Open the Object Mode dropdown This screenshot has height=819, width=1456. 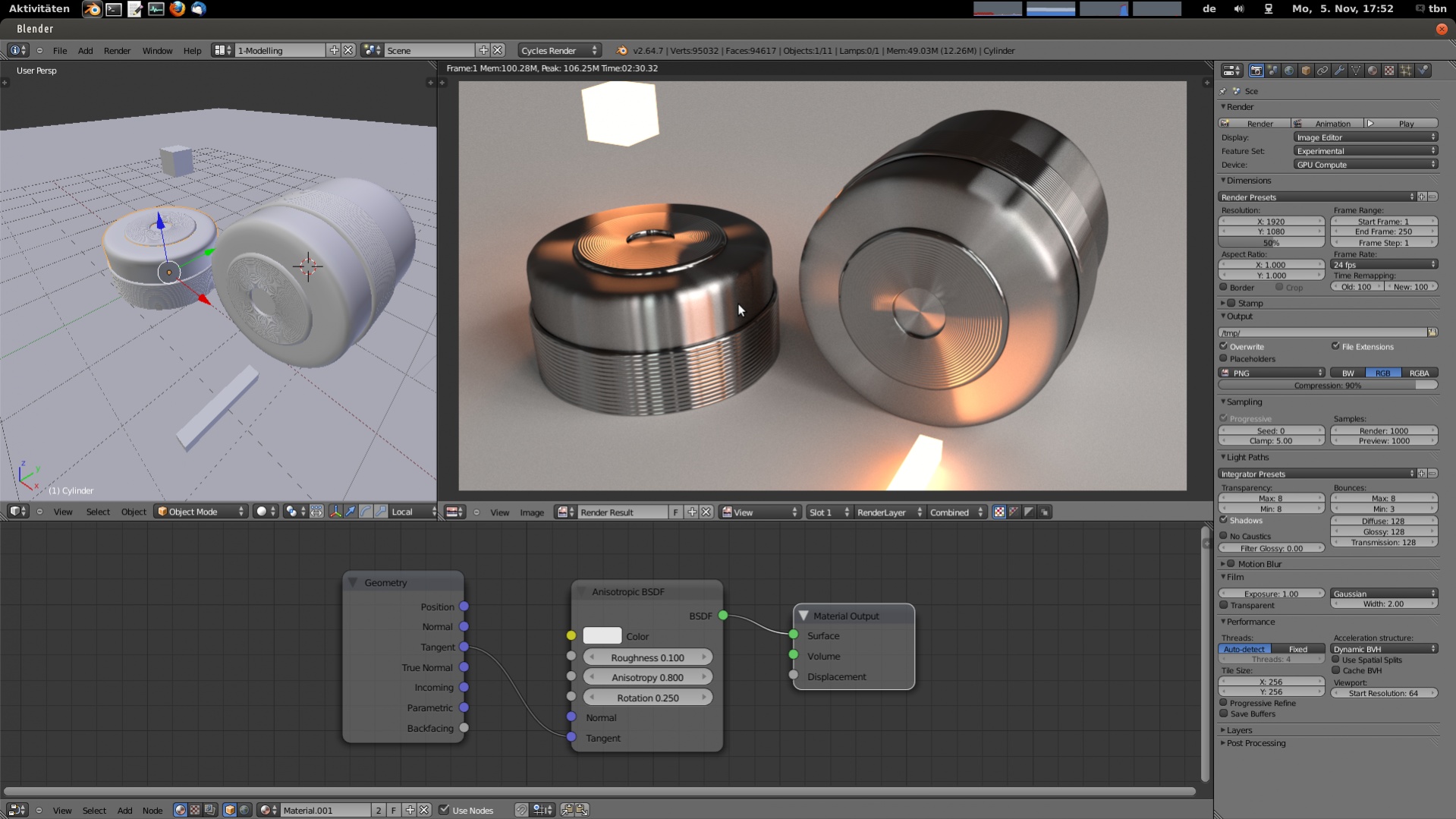tap(201, 512)
